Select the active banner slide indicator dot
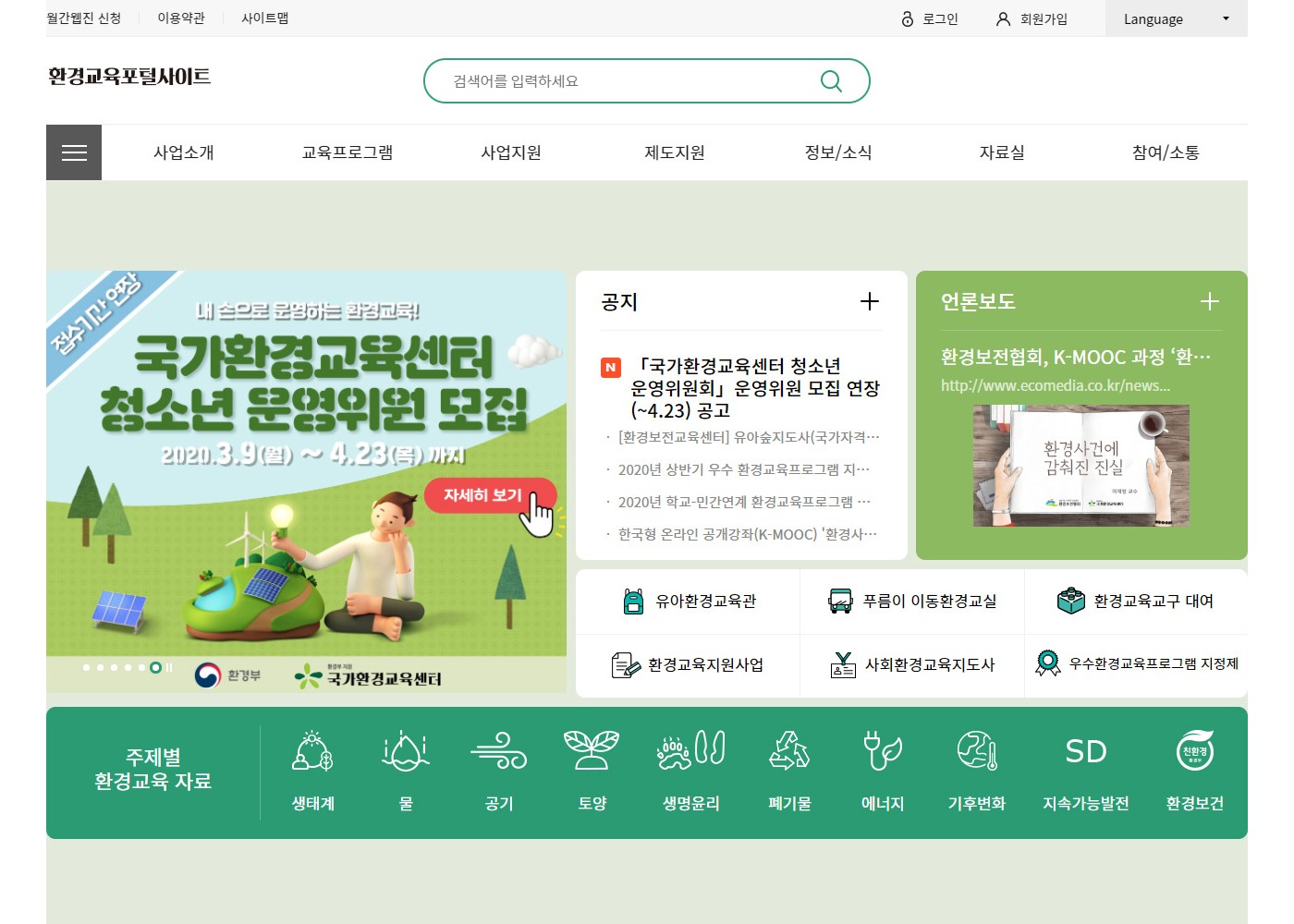Screen dimensions: 1294x924 click(x=155, y=667)
